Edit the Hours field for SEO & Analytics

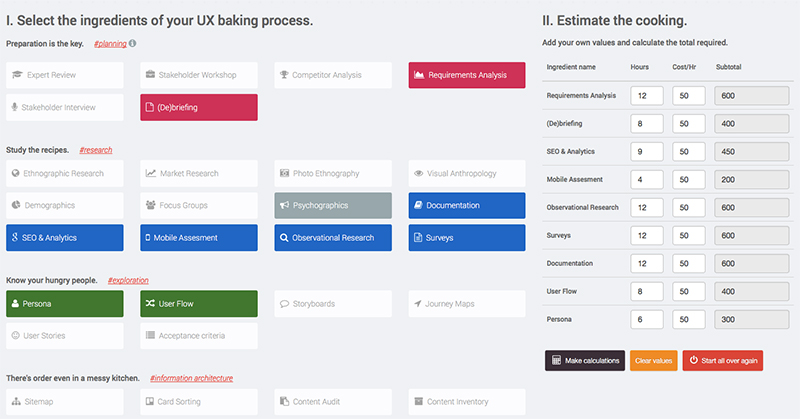(x=648, y=152)
